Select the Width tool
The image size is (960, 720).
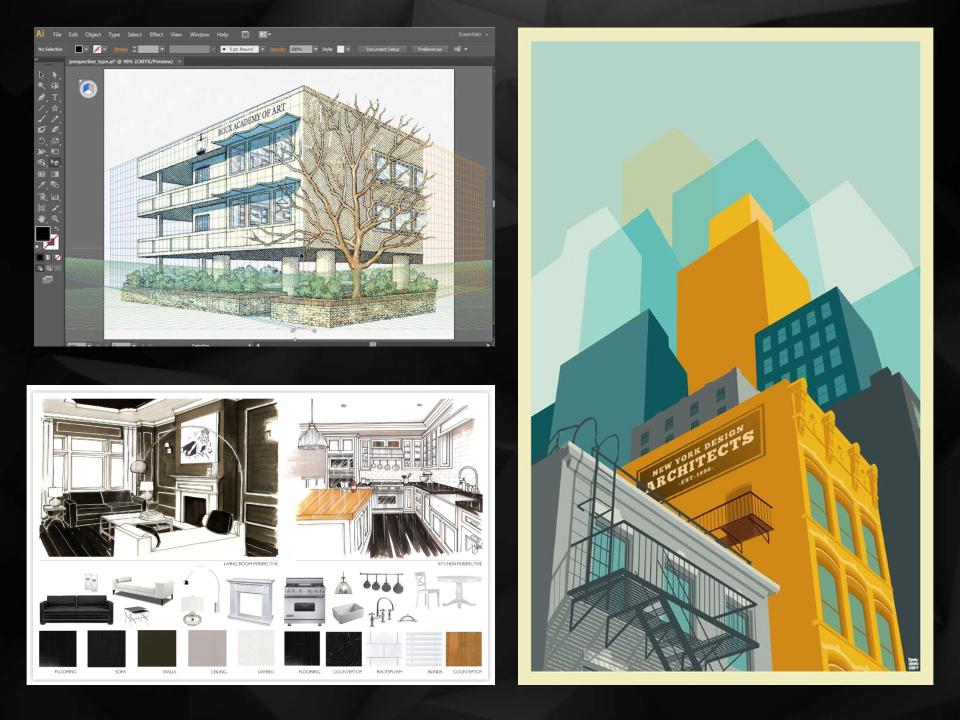[x=42, y=152]
